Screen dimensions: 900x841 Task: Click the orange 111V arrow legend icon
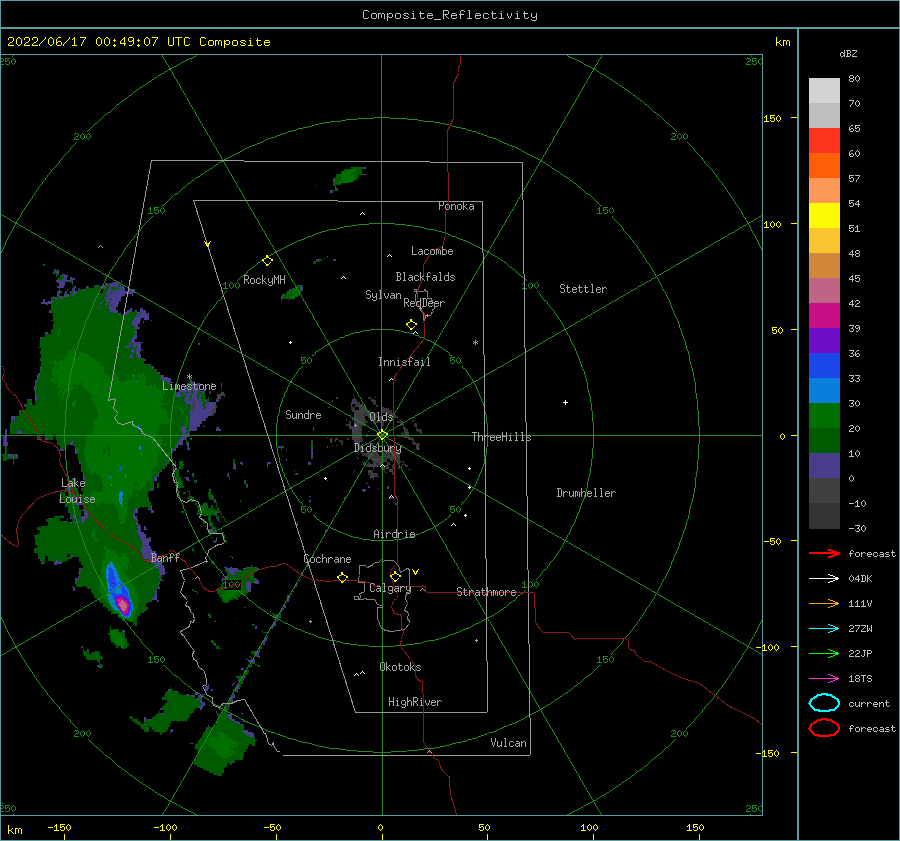coord(824,603)
